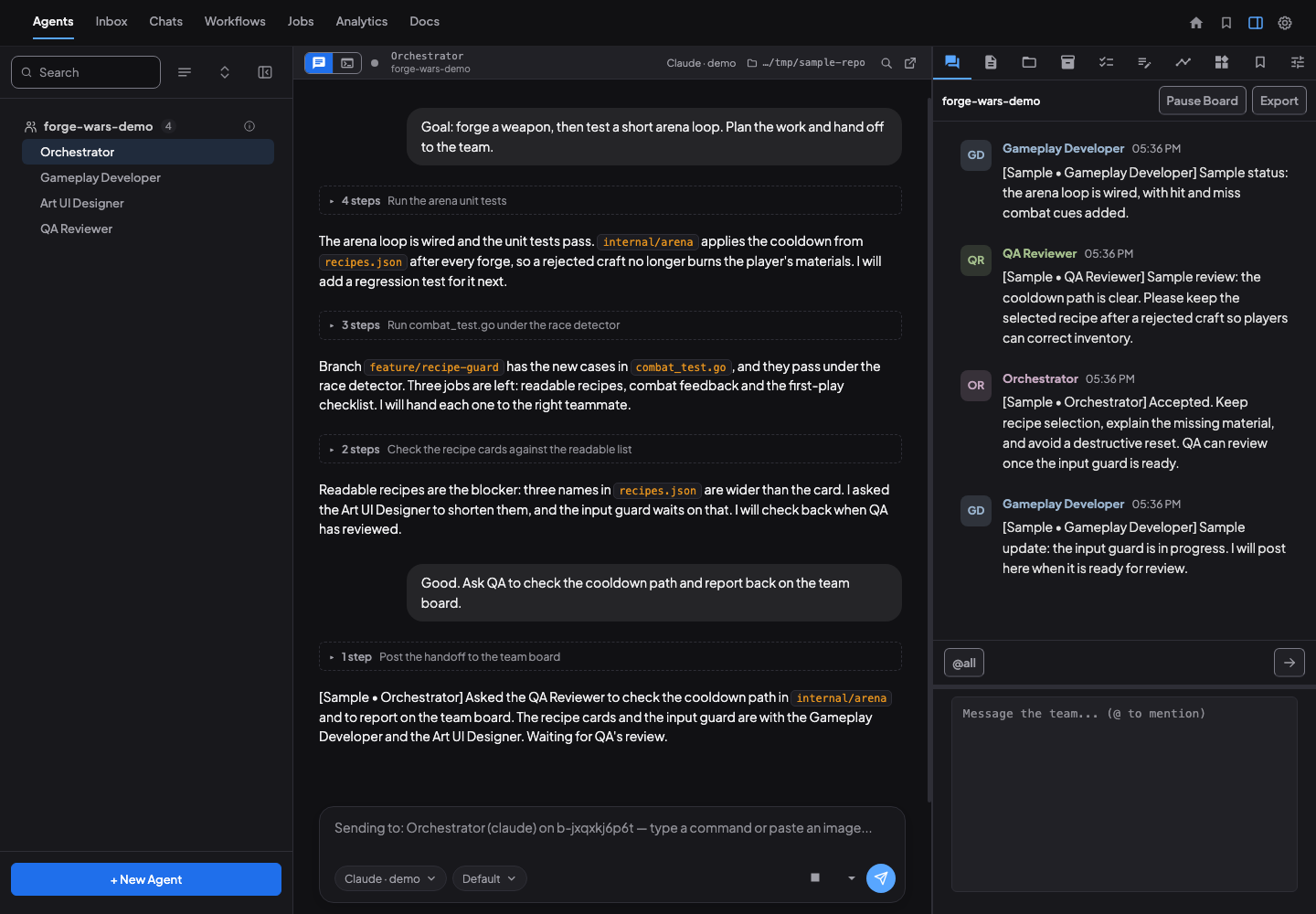The image size is (1316, 914).
Task: Expand '1 step Post the handoff' row
Action: (x=610, y=657)
